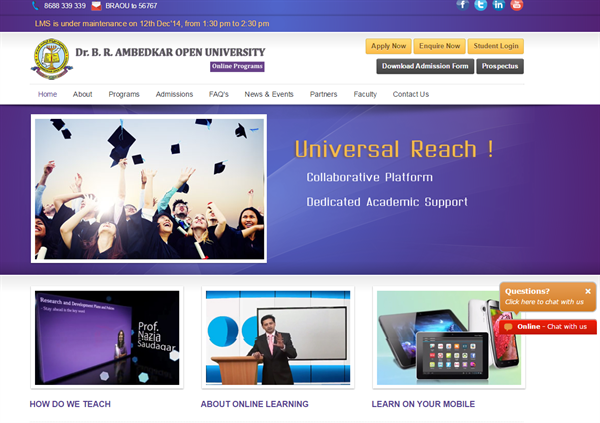Image resolution: width=600 pixels, height=423 pixels.
Task: Click the phone number 8688 339 339
Action: (65, 6)
